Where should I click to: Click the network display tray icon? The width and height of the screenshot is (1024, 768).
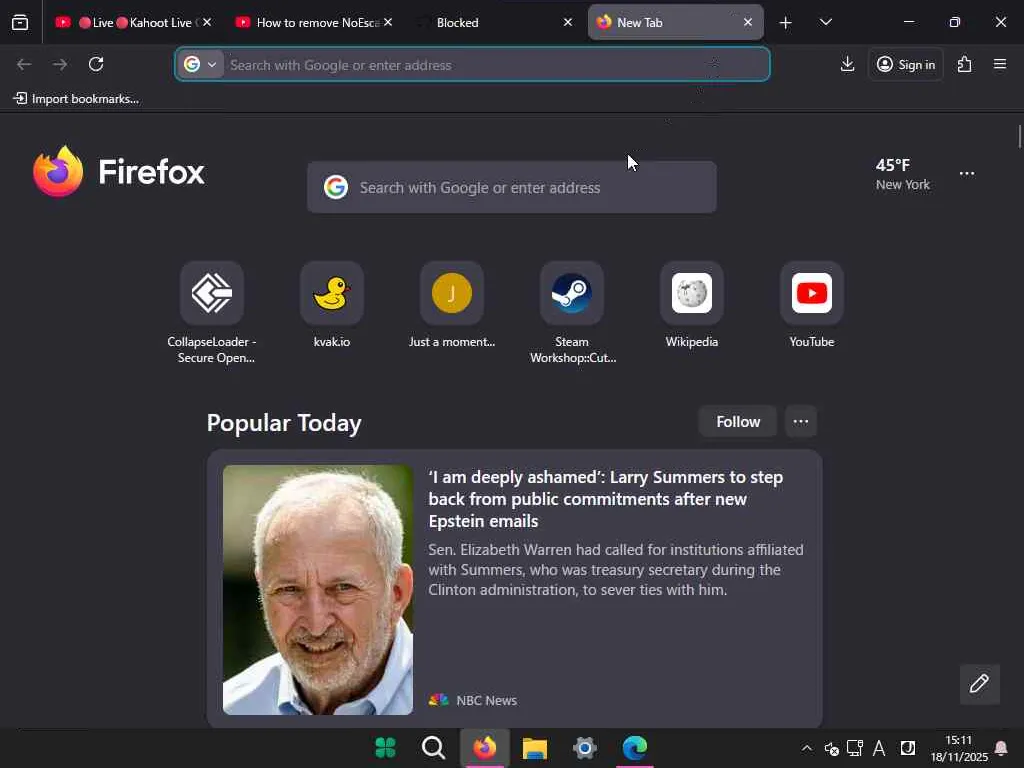coord(855,748)
